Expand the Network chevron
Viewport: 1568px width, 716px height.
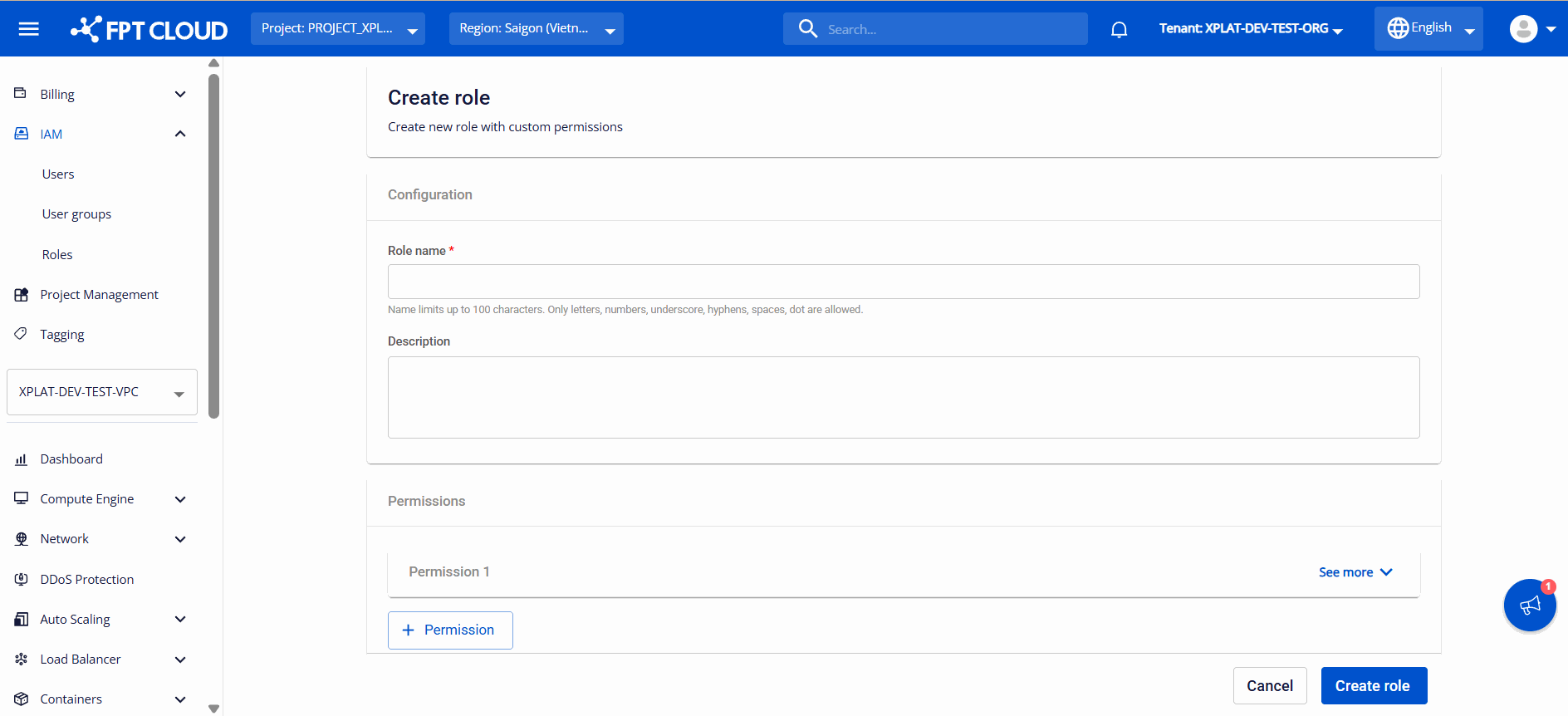(x=180, y=539)
